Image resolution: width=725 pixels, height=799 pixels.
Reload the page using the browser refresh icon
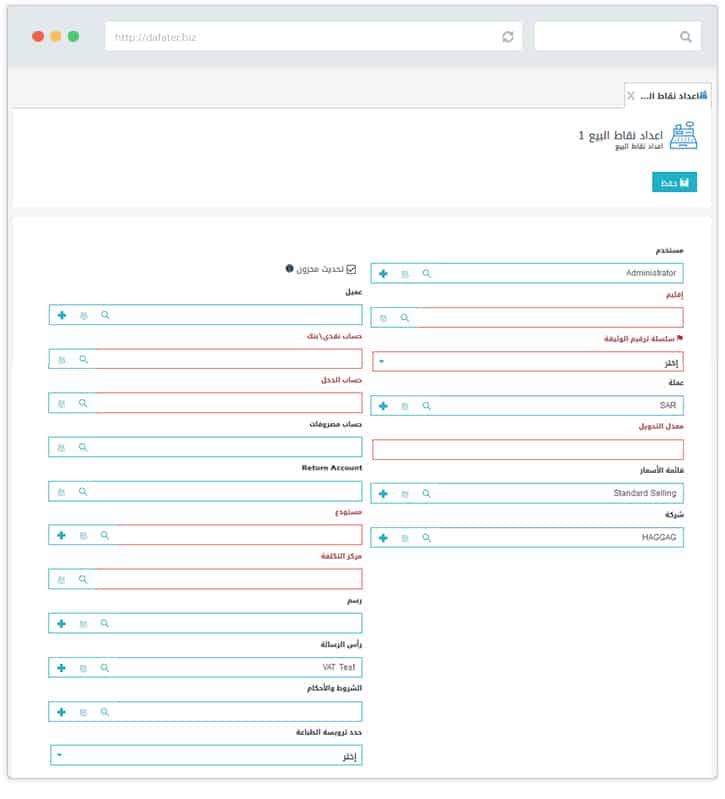(508, 37)
